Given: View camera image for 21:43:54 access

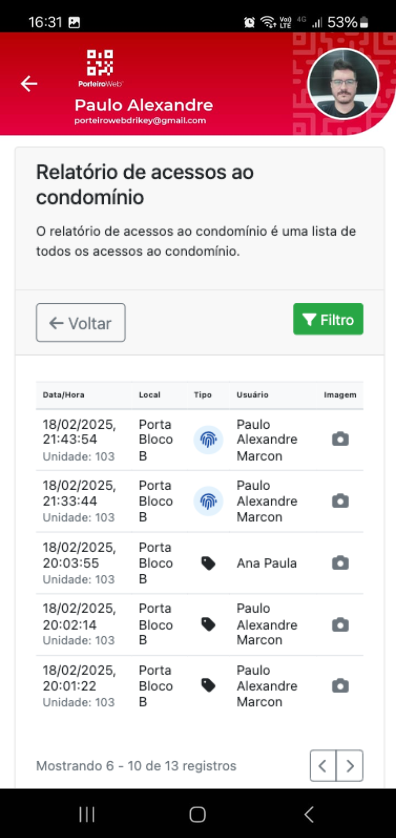Looking at the screenshot, I should [x=340, y=439].
